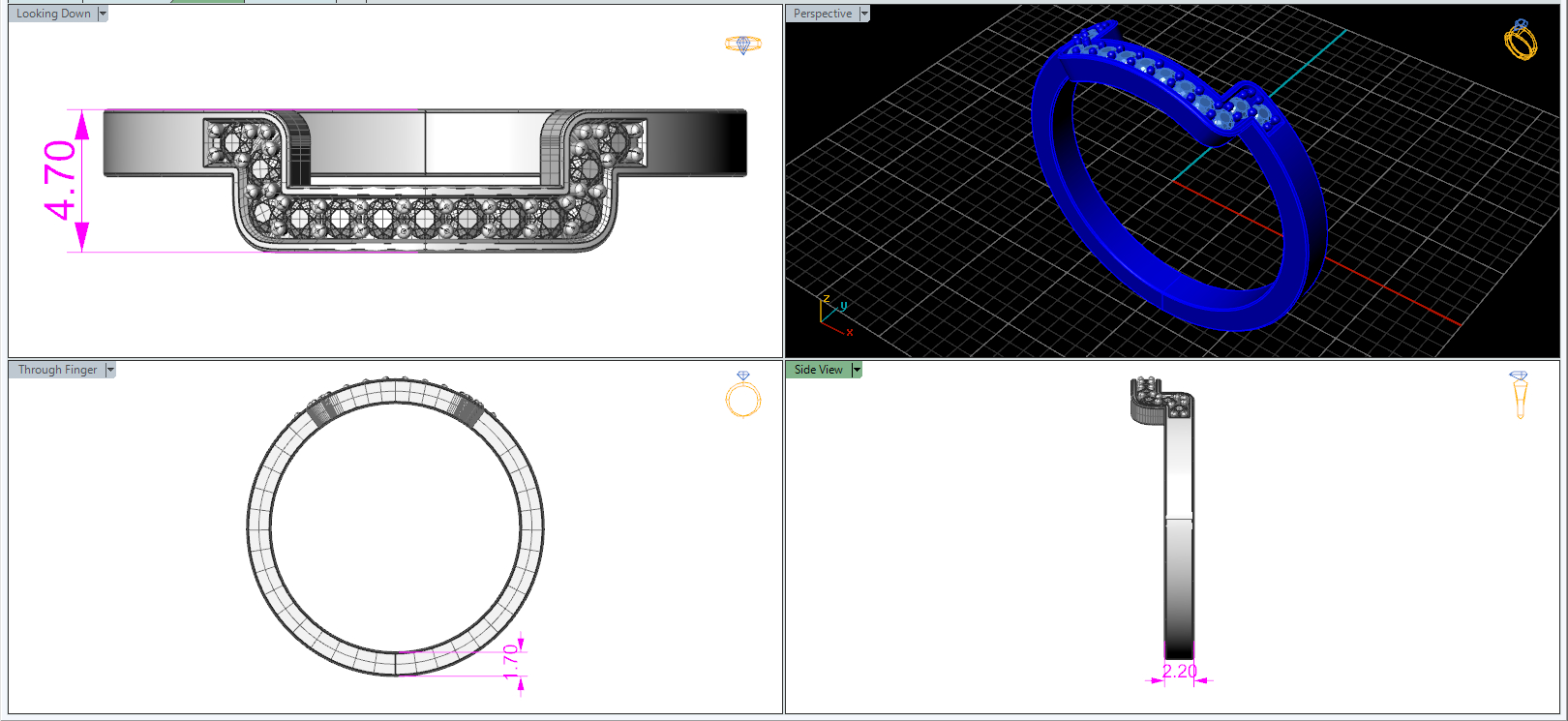1568x721 pixels.
Task: Click the ring orientation icon in Looking Down view
Action: click(743, 45)
